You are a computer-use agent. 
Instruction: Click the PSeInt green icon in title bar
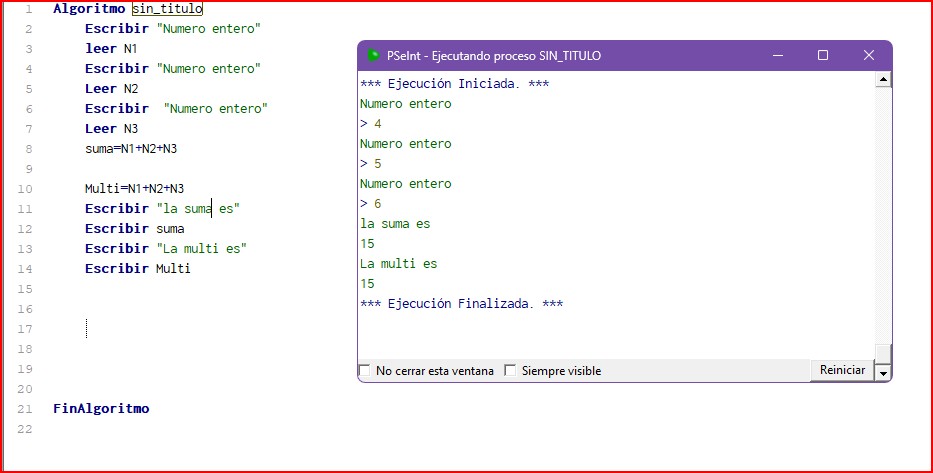coord(373,56)
